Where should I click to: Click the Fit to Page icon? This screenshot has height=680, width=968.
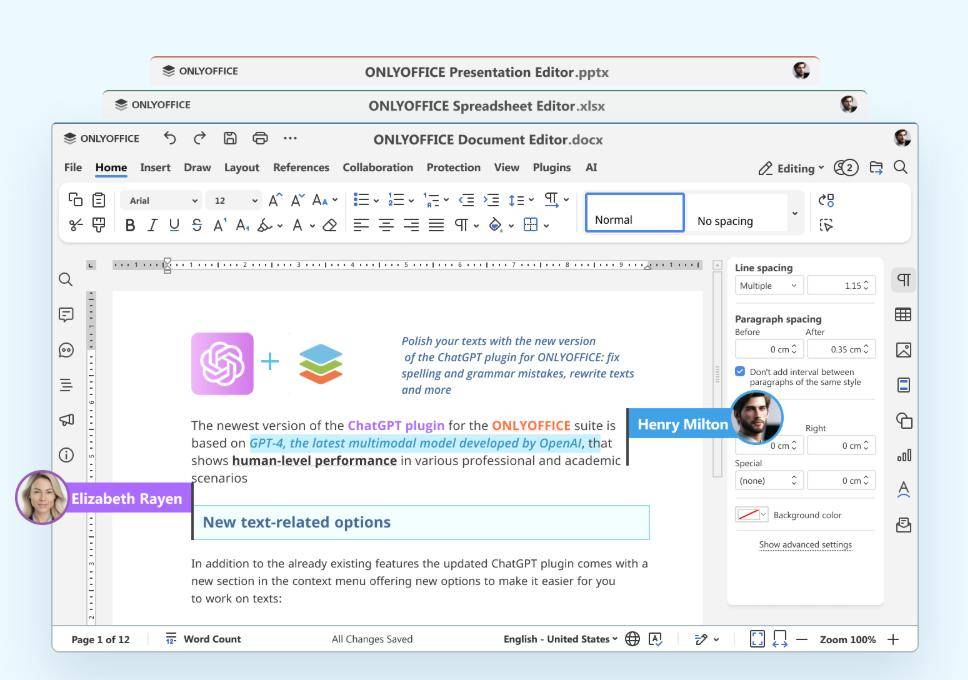pyautogui.click(x=757, y=639)
